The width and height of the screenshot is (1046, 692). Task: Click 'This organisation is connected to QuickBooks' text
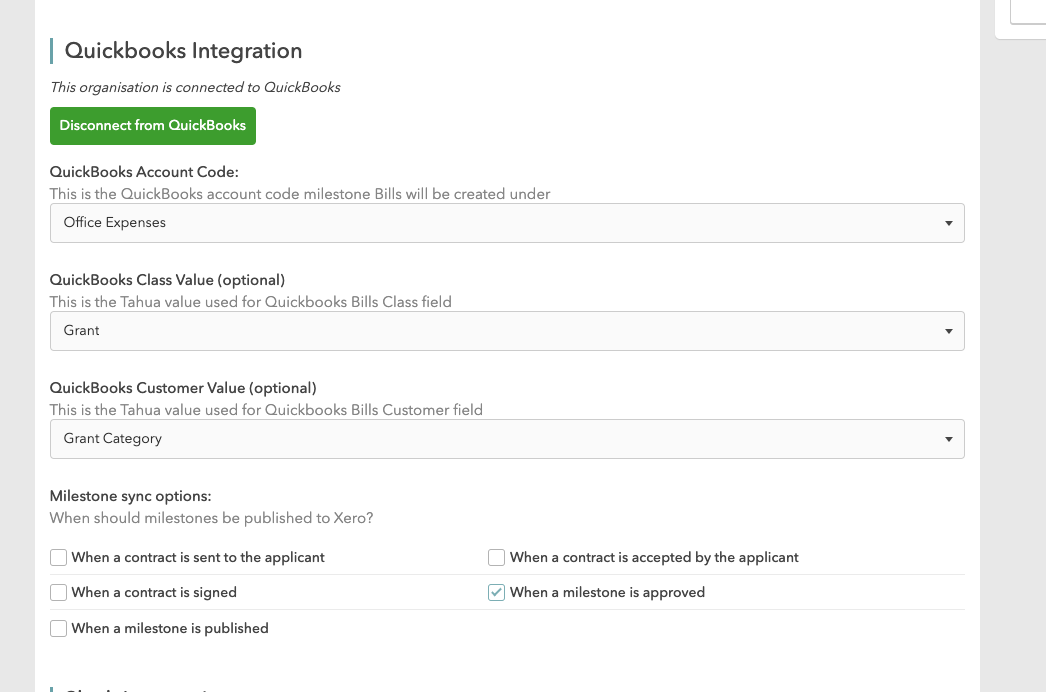tap(195, 87)
